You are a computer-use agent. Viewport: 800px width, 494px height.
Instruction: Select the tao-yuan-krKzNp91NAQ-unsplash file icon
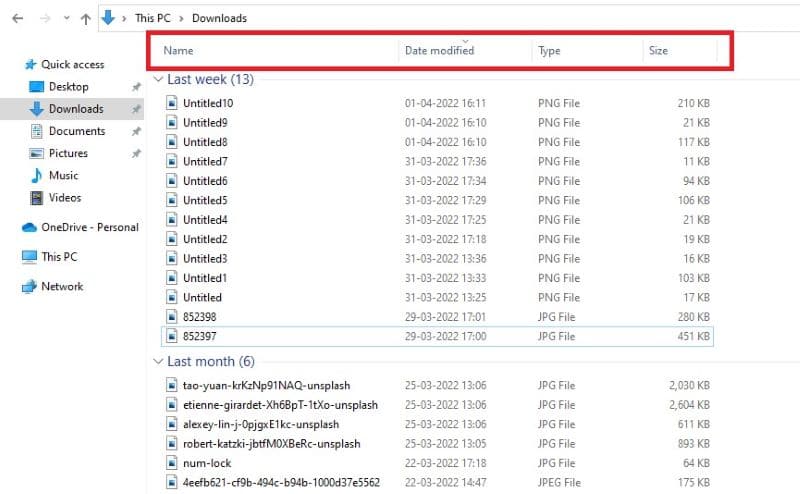[172, 385]
